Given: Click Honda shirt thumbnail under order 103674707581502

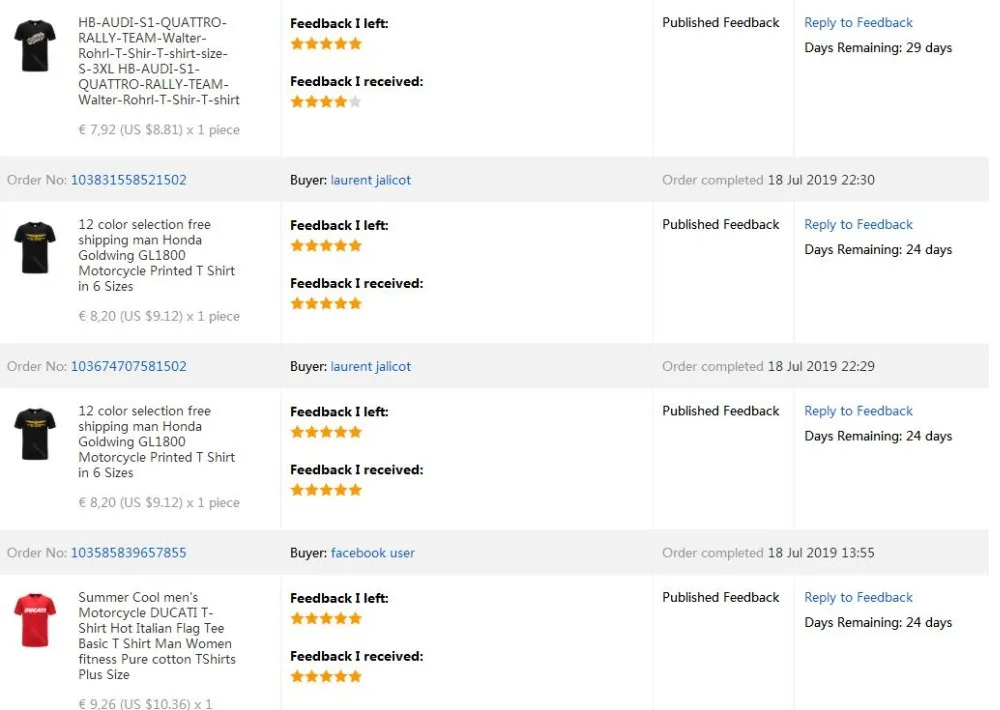Looking at the screenshot, I should point(35,433).
